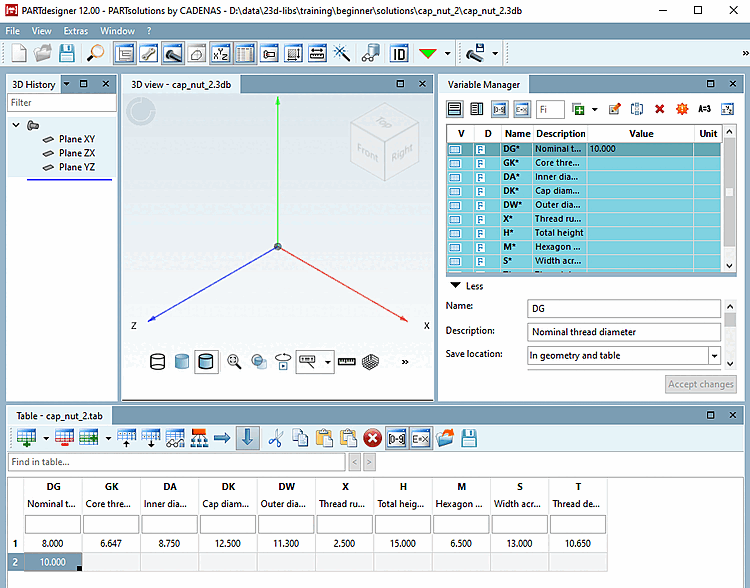Select Plane ZX in 3D History tree

coord(77,153)
